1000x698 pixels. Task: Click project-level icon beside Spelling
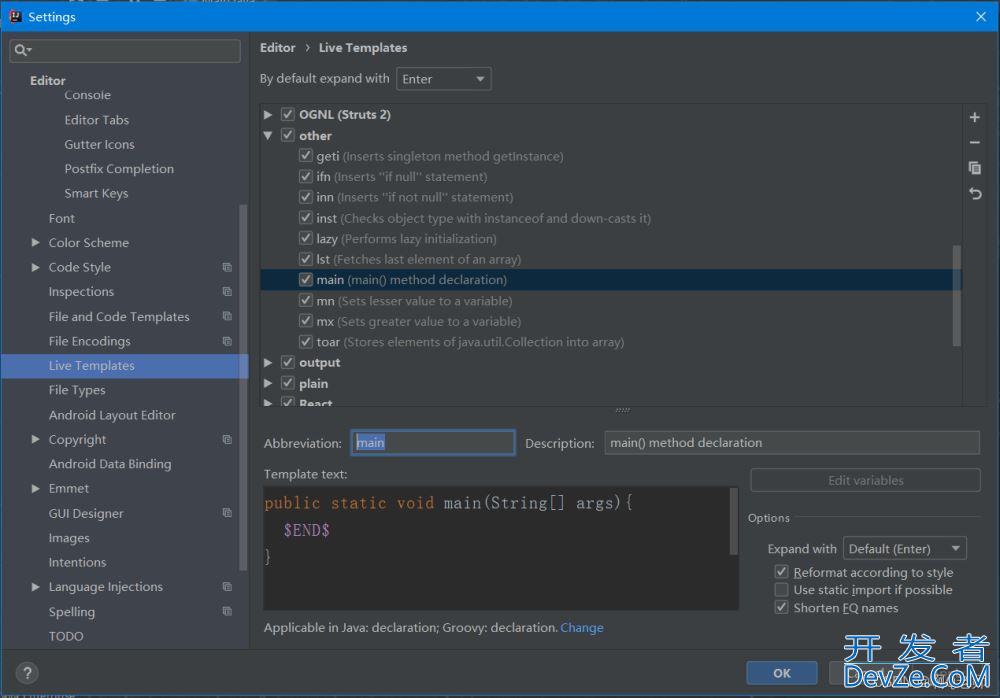pos(227,611)
